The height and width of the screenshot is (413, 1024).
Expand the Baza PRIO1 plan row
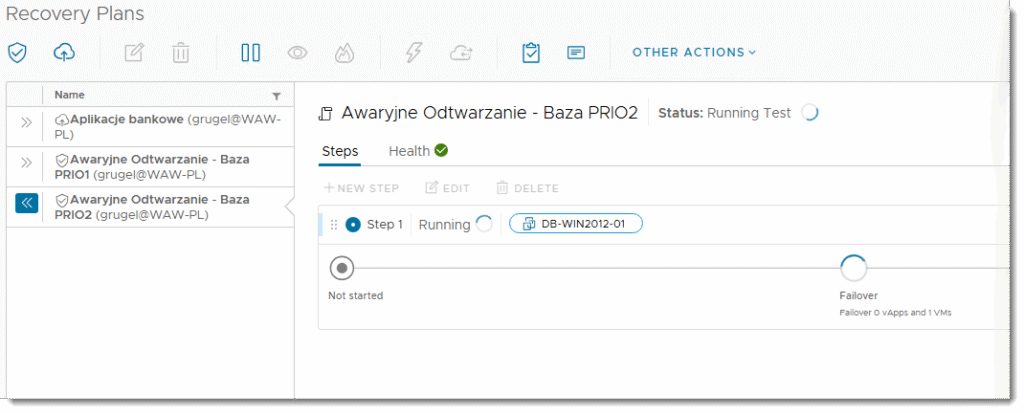pos(26,162)
